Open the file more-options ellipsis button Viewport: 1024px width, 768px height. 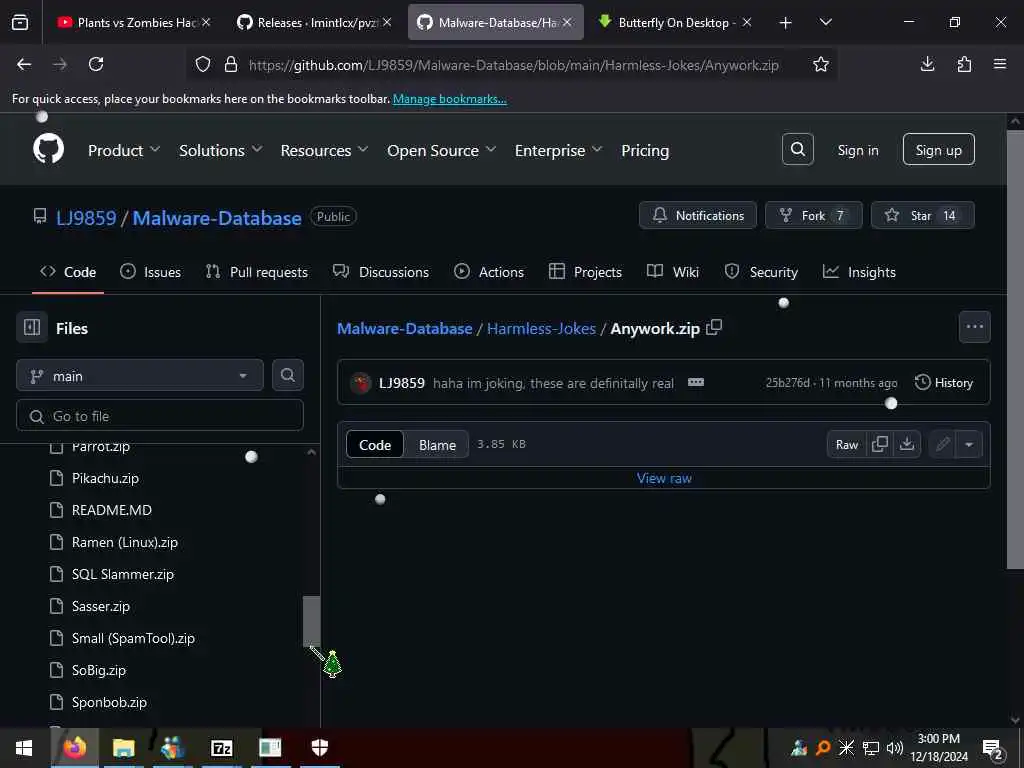click(x=974, y=327)
